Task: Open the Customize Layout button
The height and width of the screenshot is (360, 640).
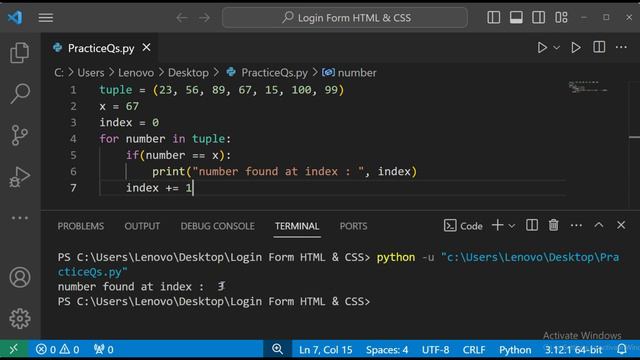Action: (561, 17)
